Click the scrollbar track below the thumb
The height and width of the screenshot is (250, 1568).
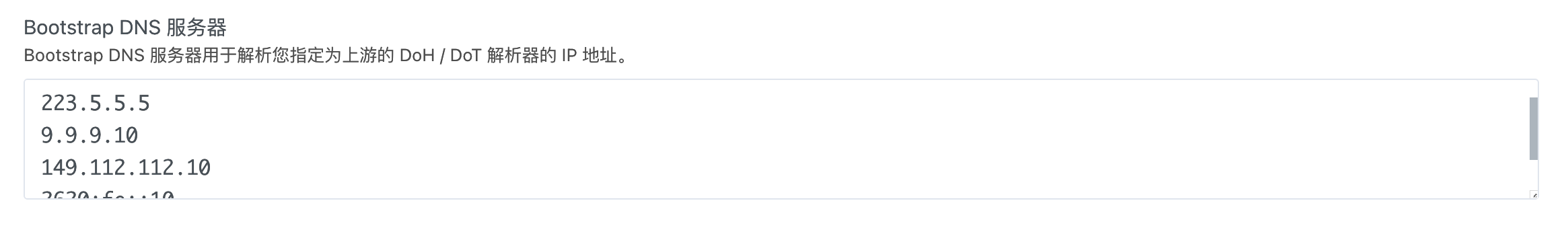click(1533, 175)
